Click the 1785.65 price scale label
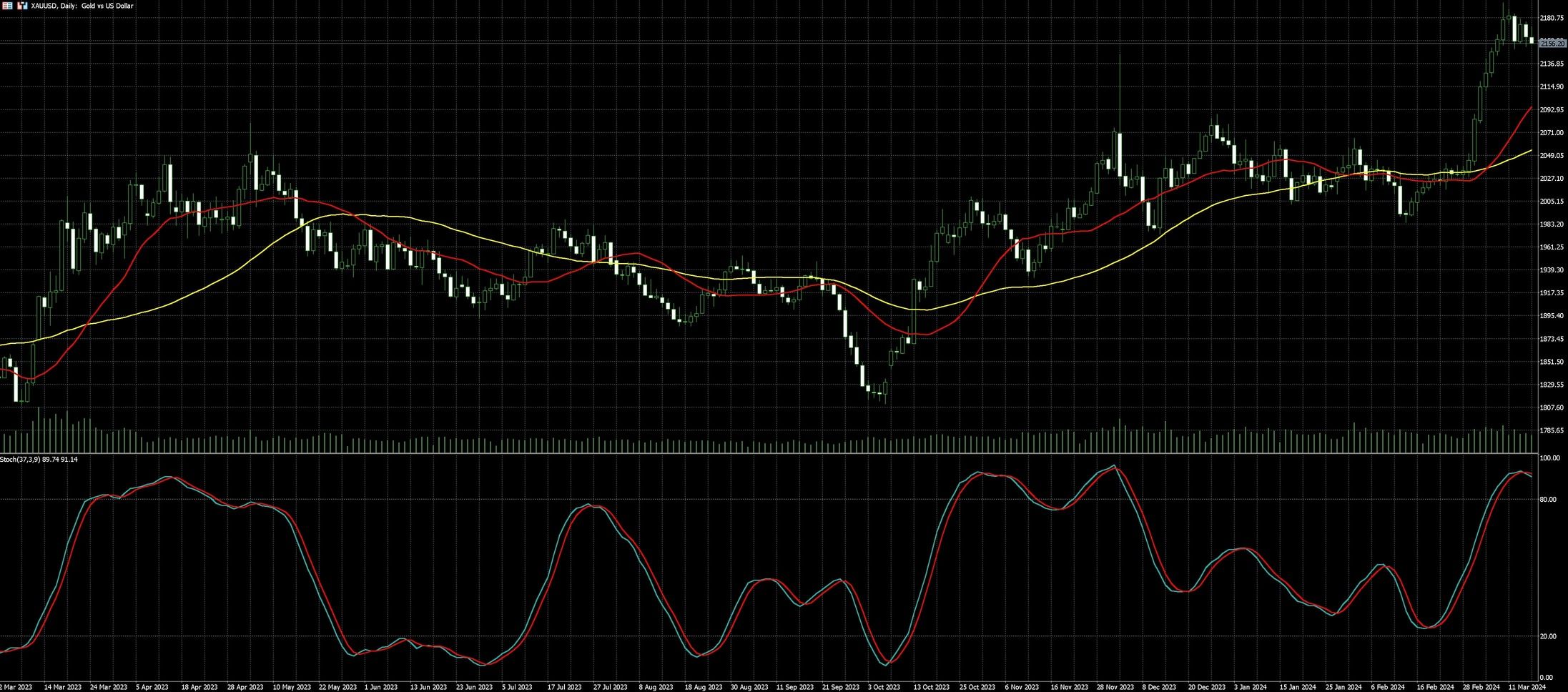The image size is (1568, 692). click(1552, 430)
